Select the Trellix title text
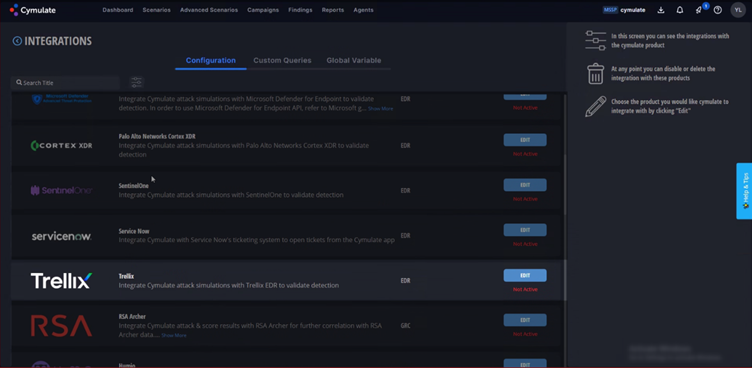This screenshot has height=368, width=752. click(126, 276)
